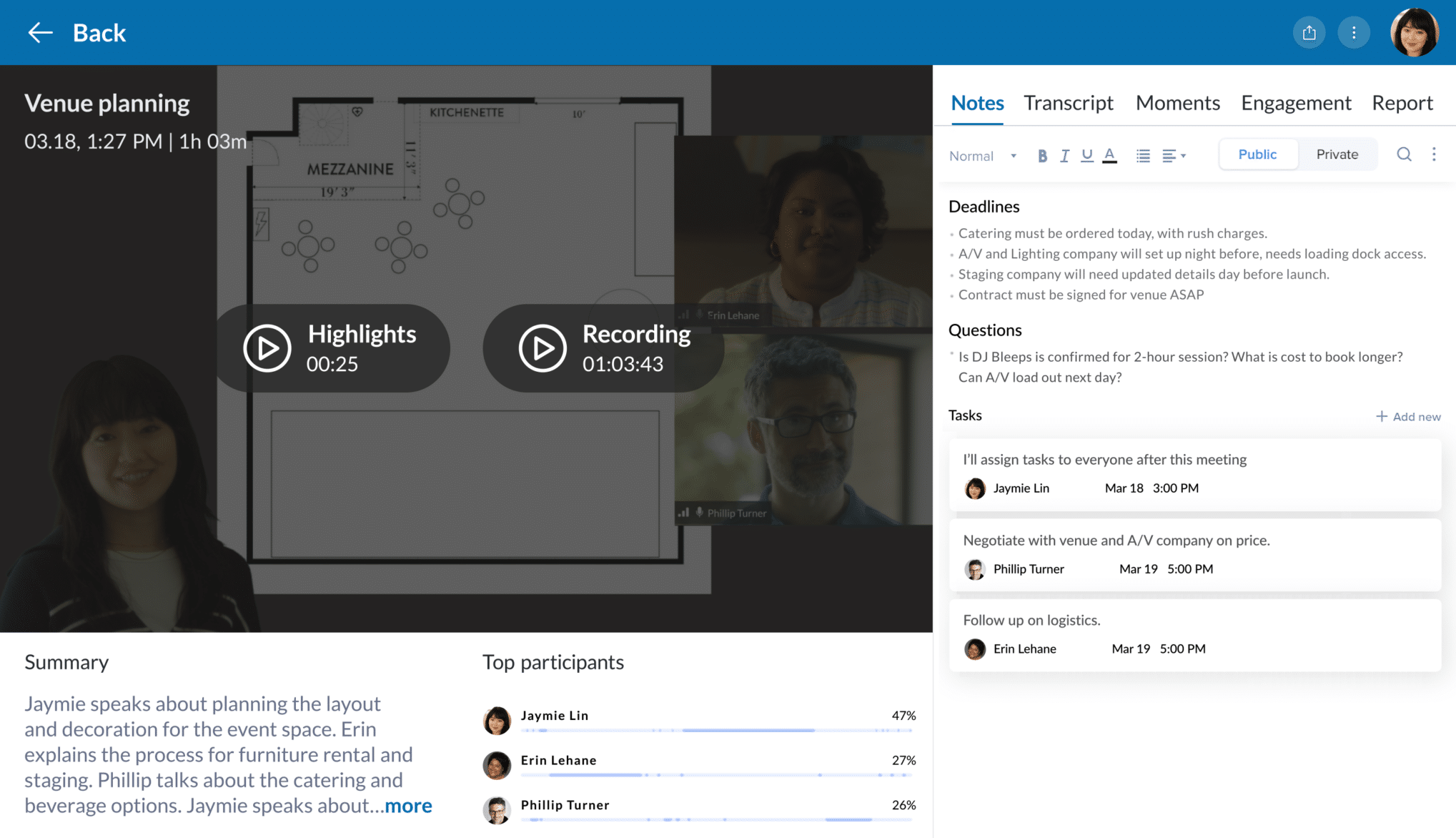Switch notes to Public
Screen dimensions: 1456x838
click(x=1257, y=154)
